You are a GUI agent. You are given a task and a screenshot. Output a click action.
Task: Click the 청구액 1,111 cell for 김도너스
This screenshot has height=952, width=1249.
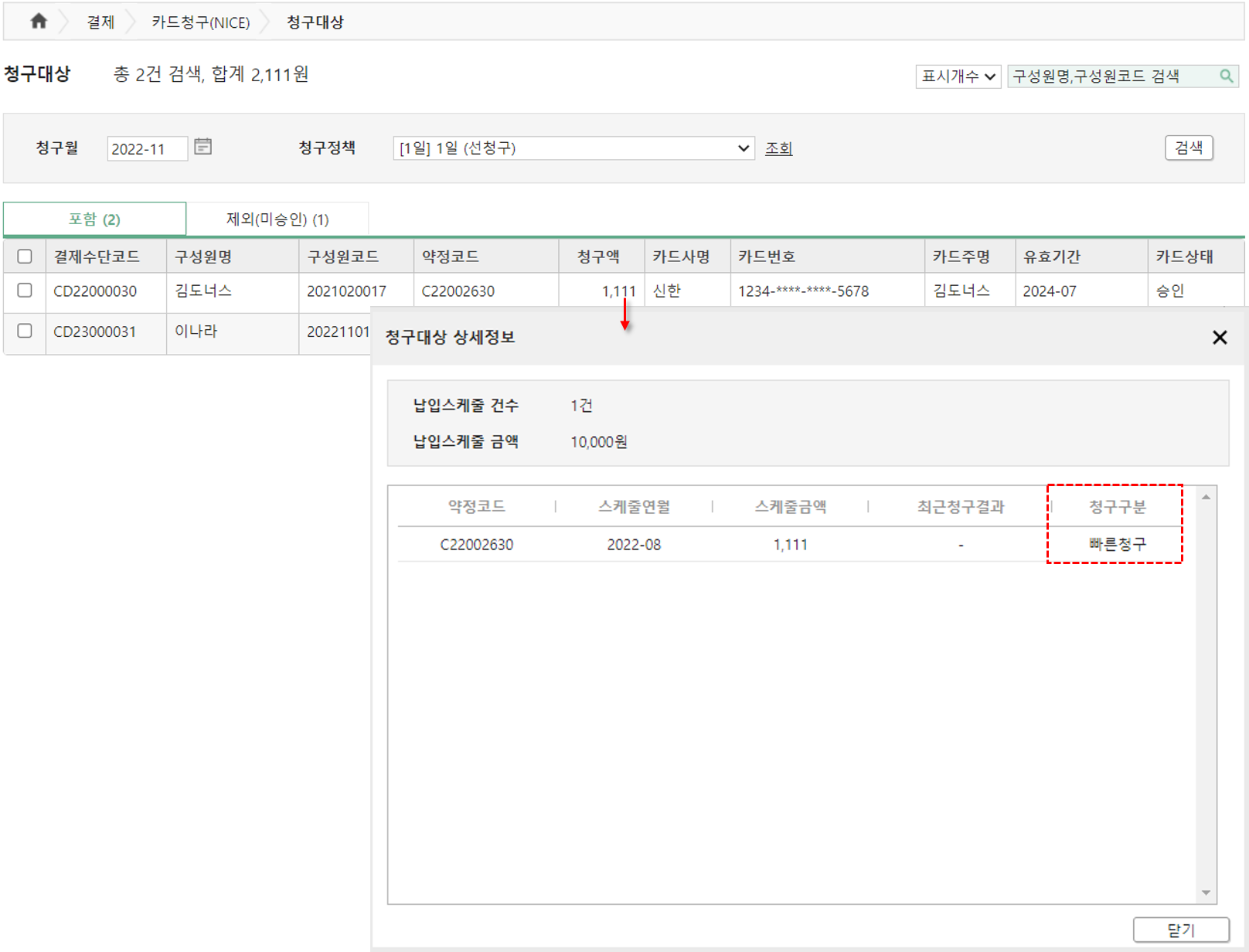pos(601,291)
